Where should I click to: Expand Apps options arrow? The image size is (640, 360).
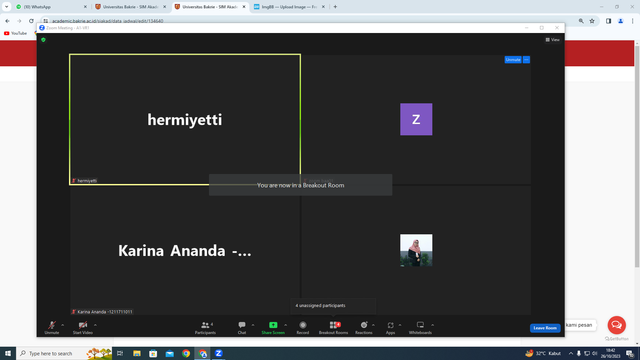pyautogui.click(x=400, y=325)
